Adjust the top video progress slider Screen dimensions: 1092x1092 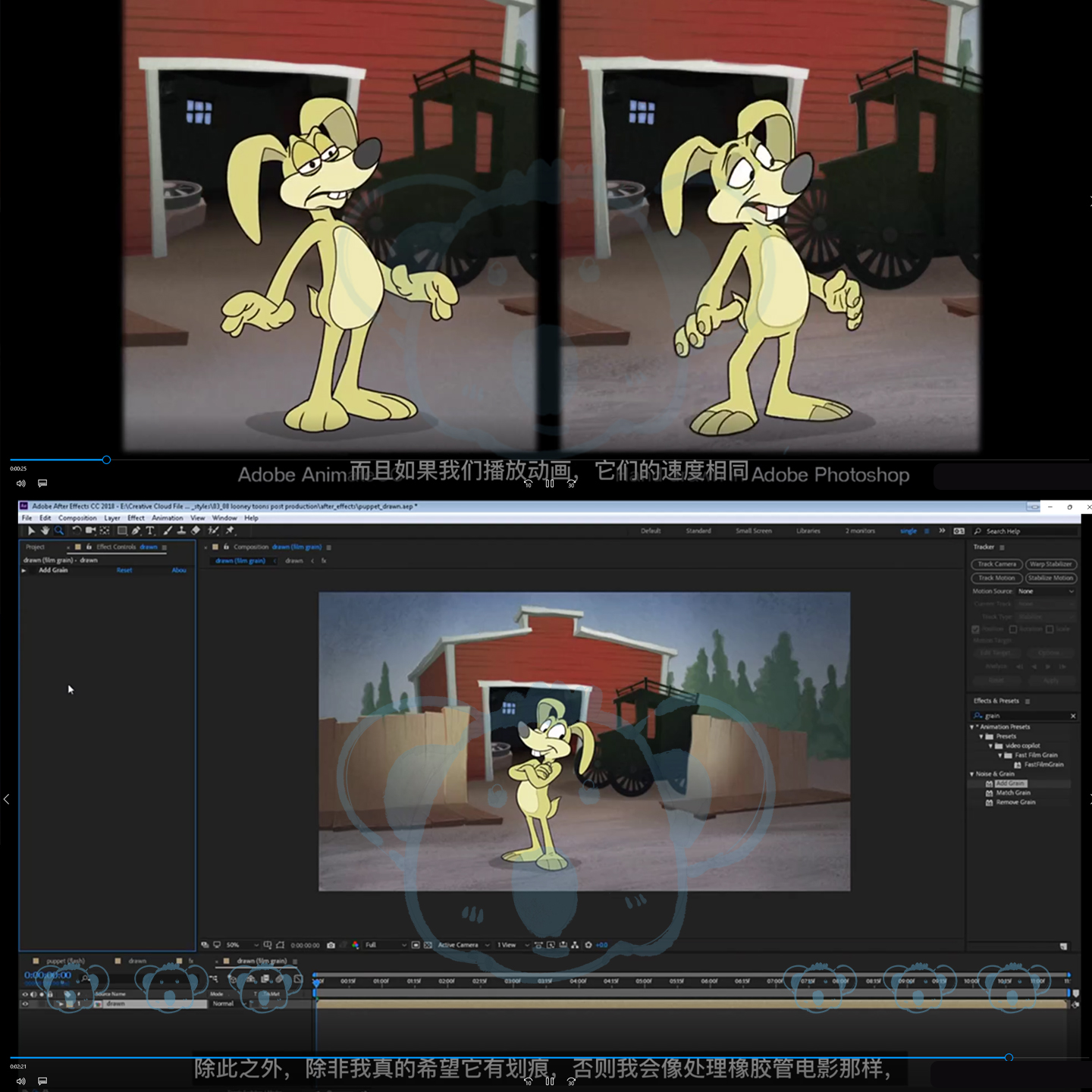coord(106,460)
